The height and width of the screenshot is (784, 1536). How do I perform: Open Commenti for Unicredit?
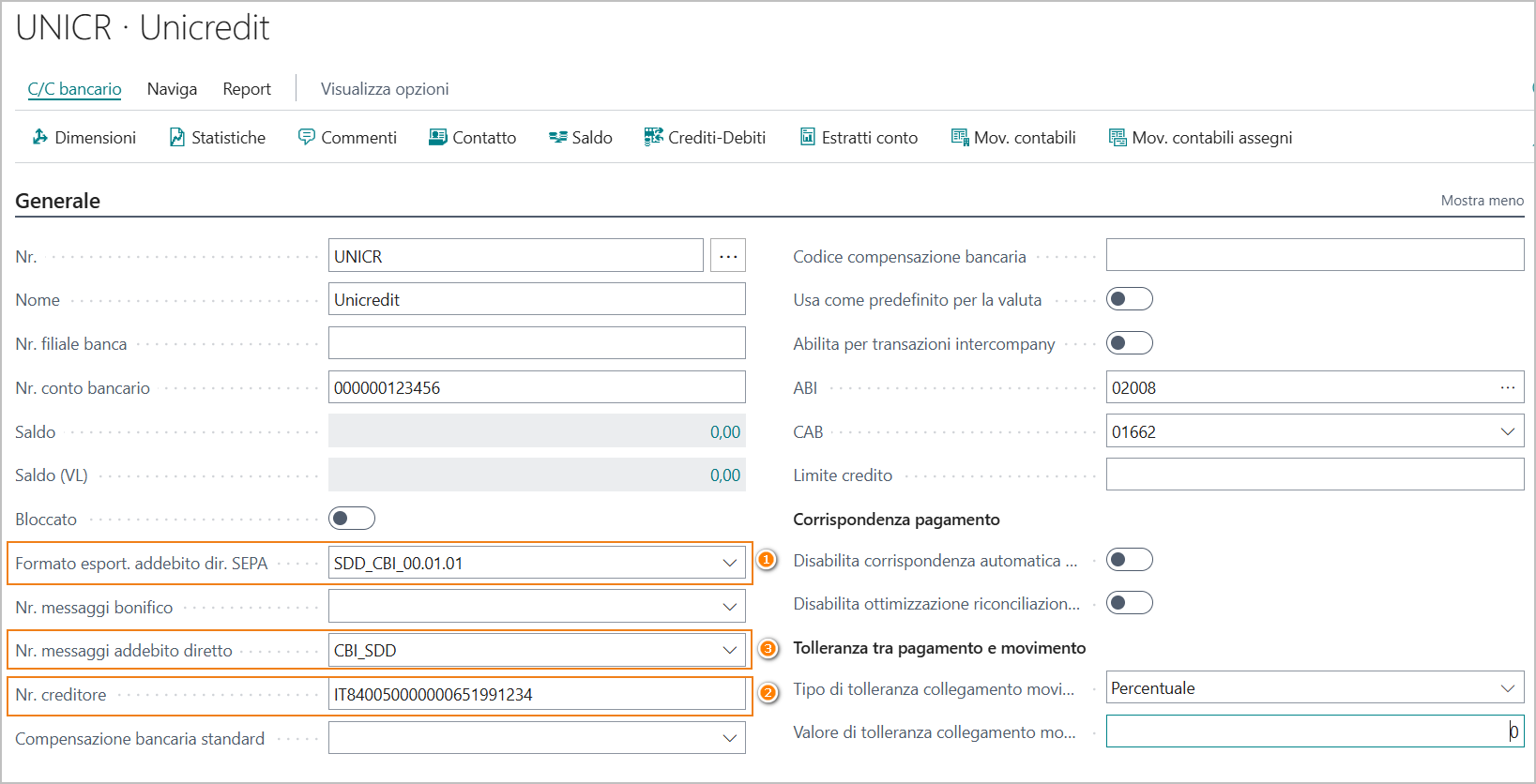[x=347, y=138]
